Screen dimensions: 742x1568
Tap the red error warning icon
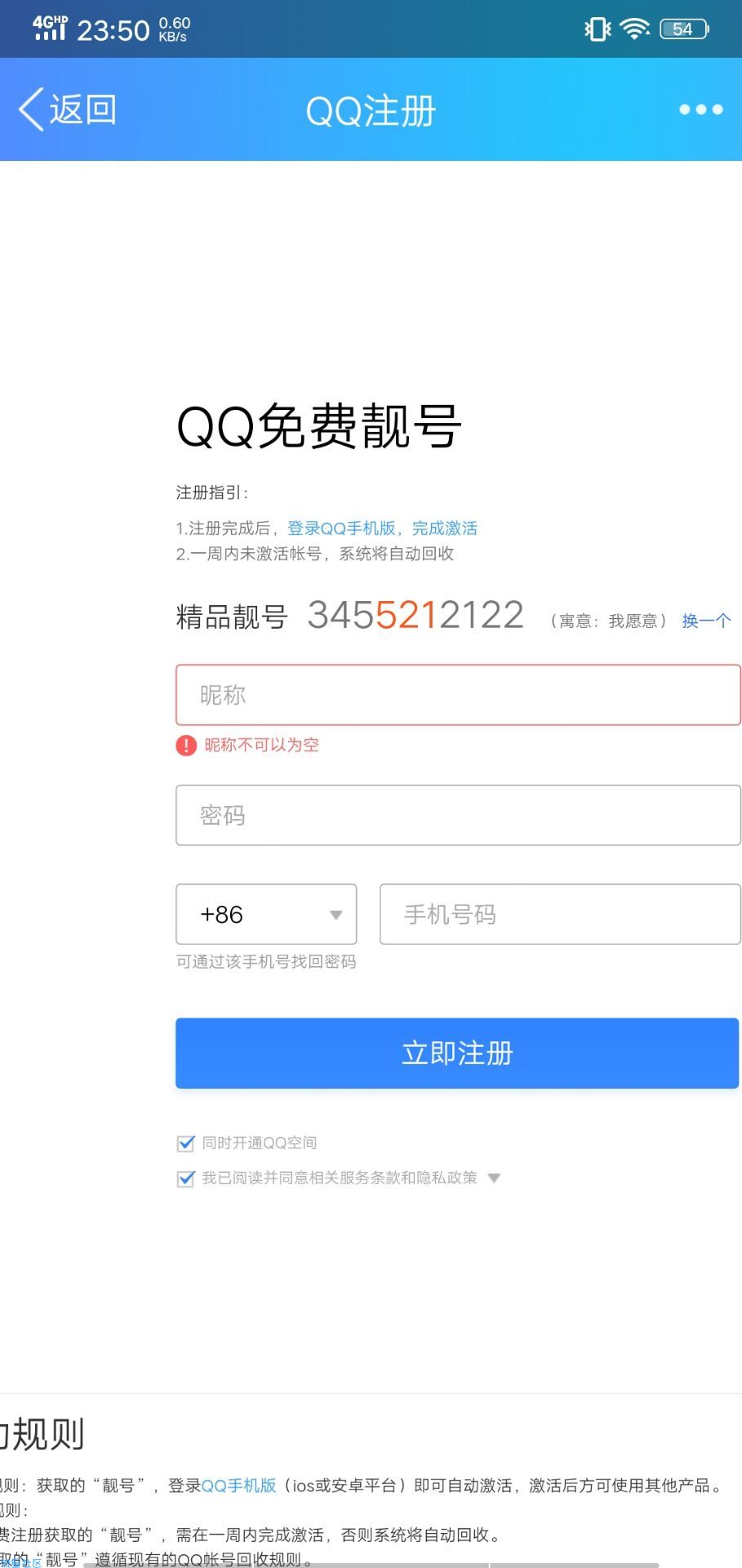[186, 745]
